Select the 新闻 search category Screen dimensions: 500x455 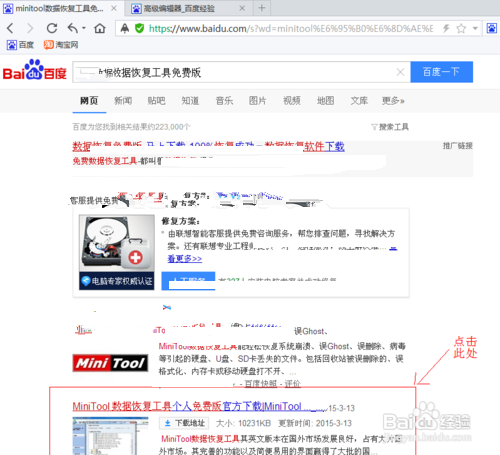tap(123, 101)
